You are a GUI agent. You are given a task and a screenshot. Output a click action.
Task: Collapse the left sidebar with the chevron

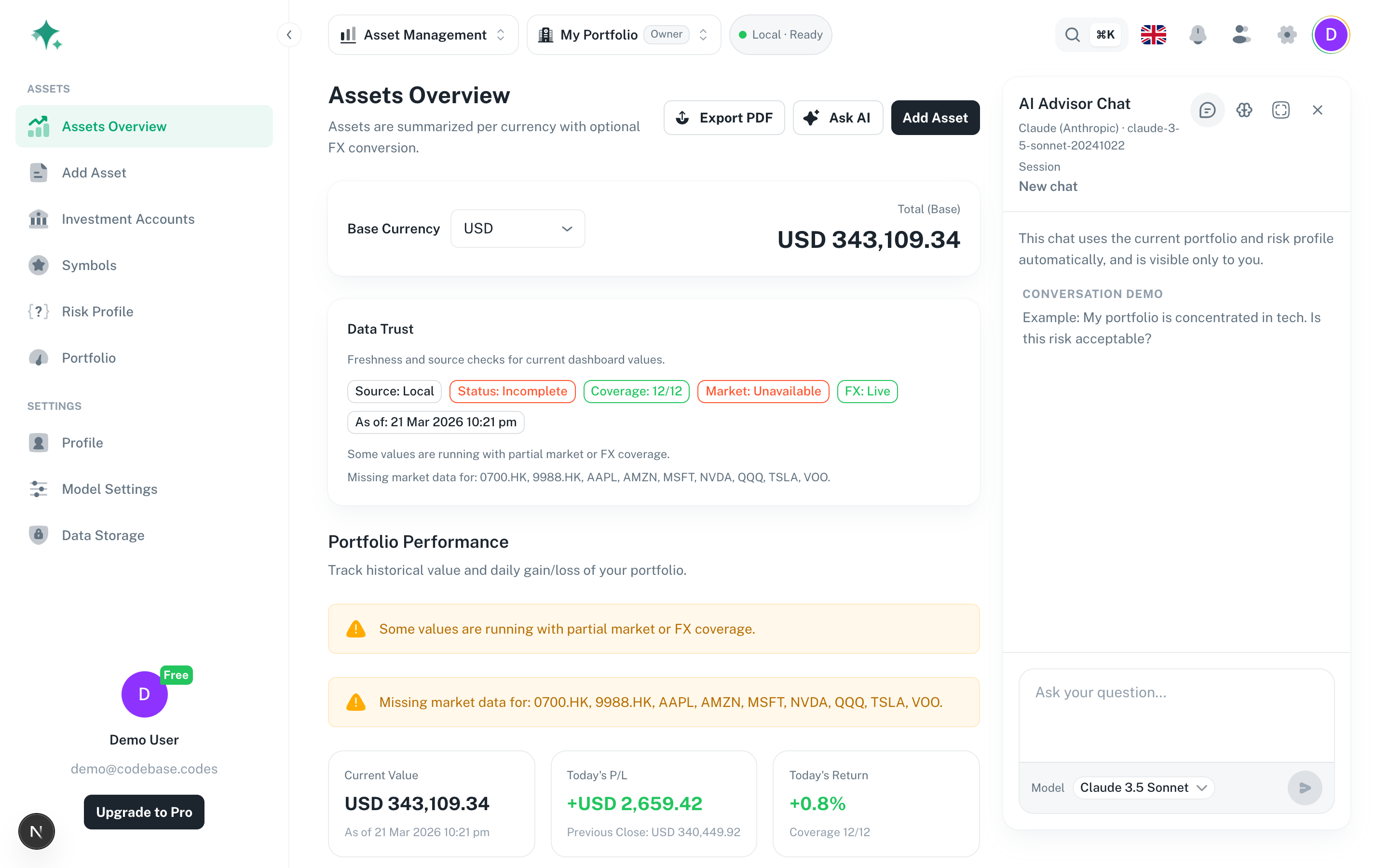289,34
